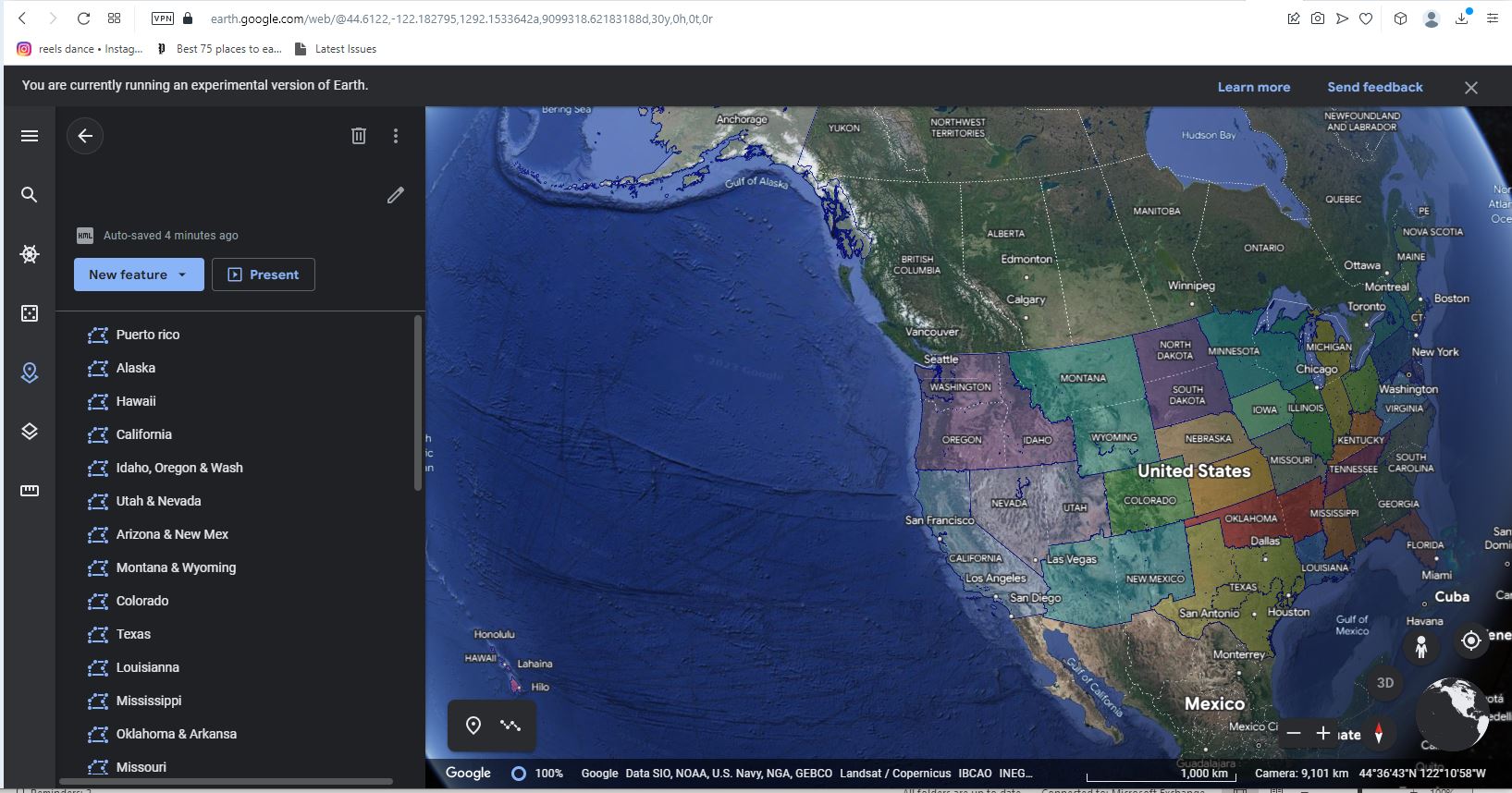Click Auto-saved 4 minutes ago status

point(170,236)
